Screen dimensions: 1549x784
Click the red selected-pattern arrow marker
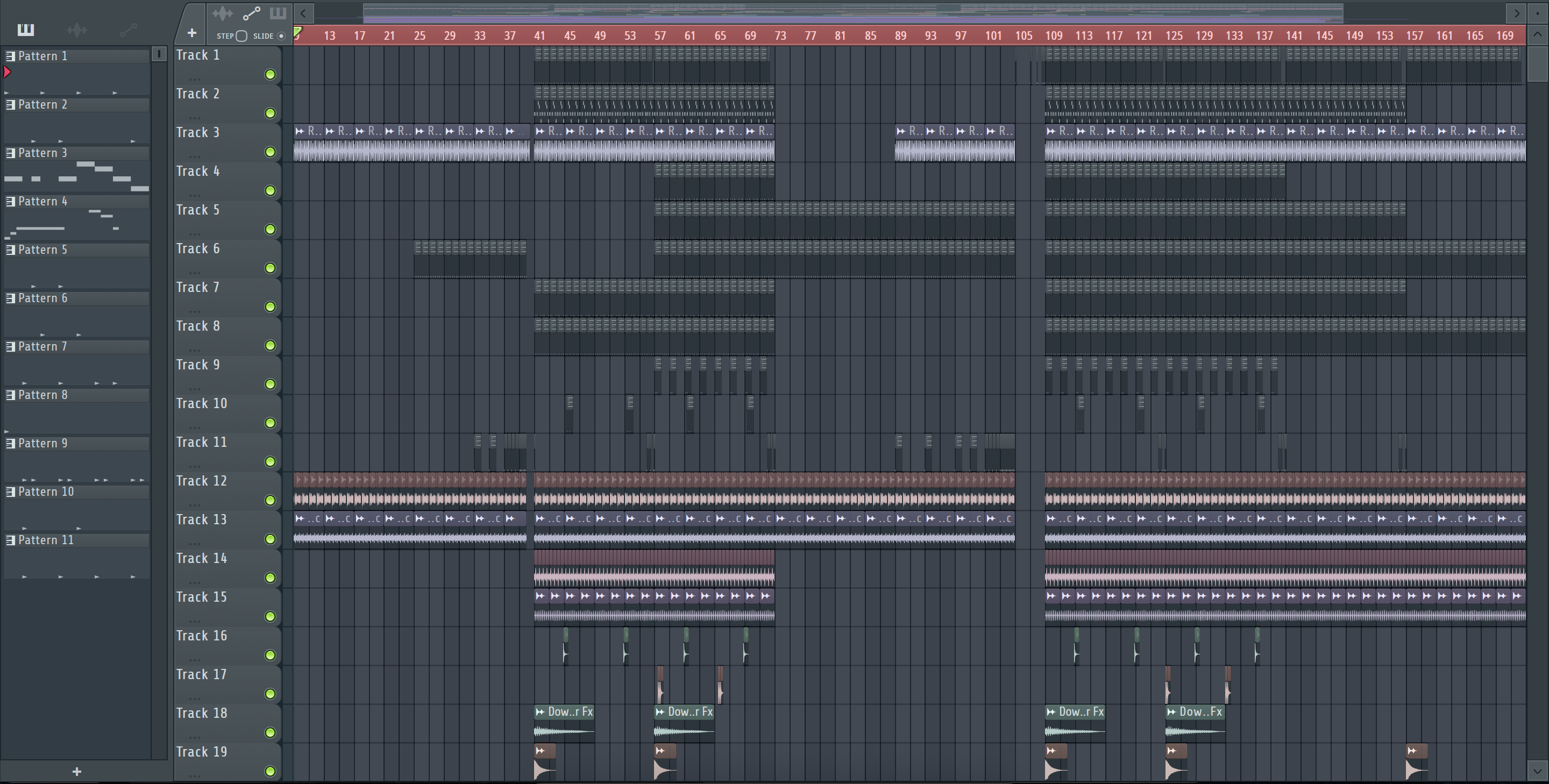point(7,72)
